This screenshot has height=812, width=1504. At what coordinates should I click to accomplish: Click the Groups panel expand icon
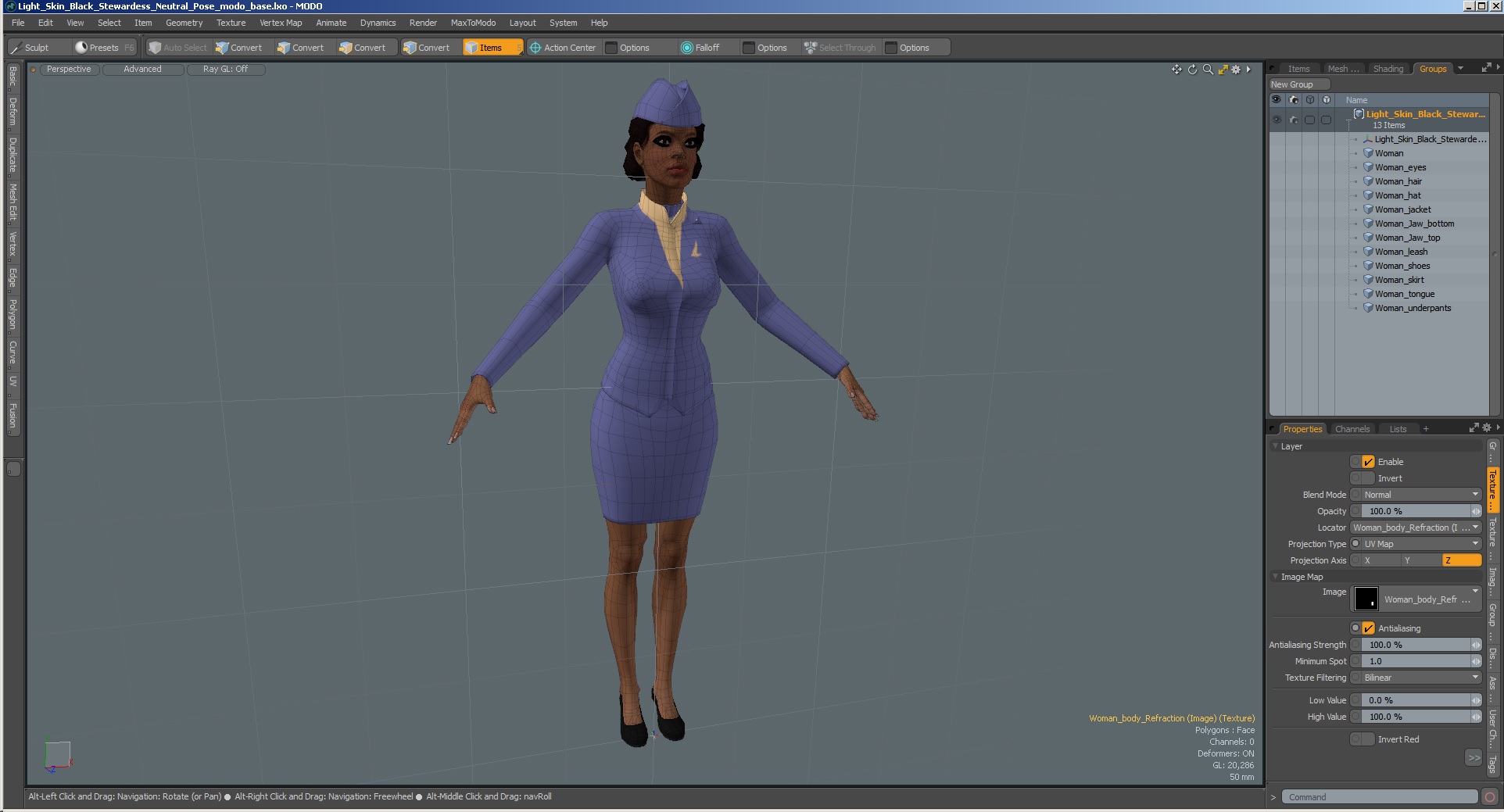click(1485, 69)
